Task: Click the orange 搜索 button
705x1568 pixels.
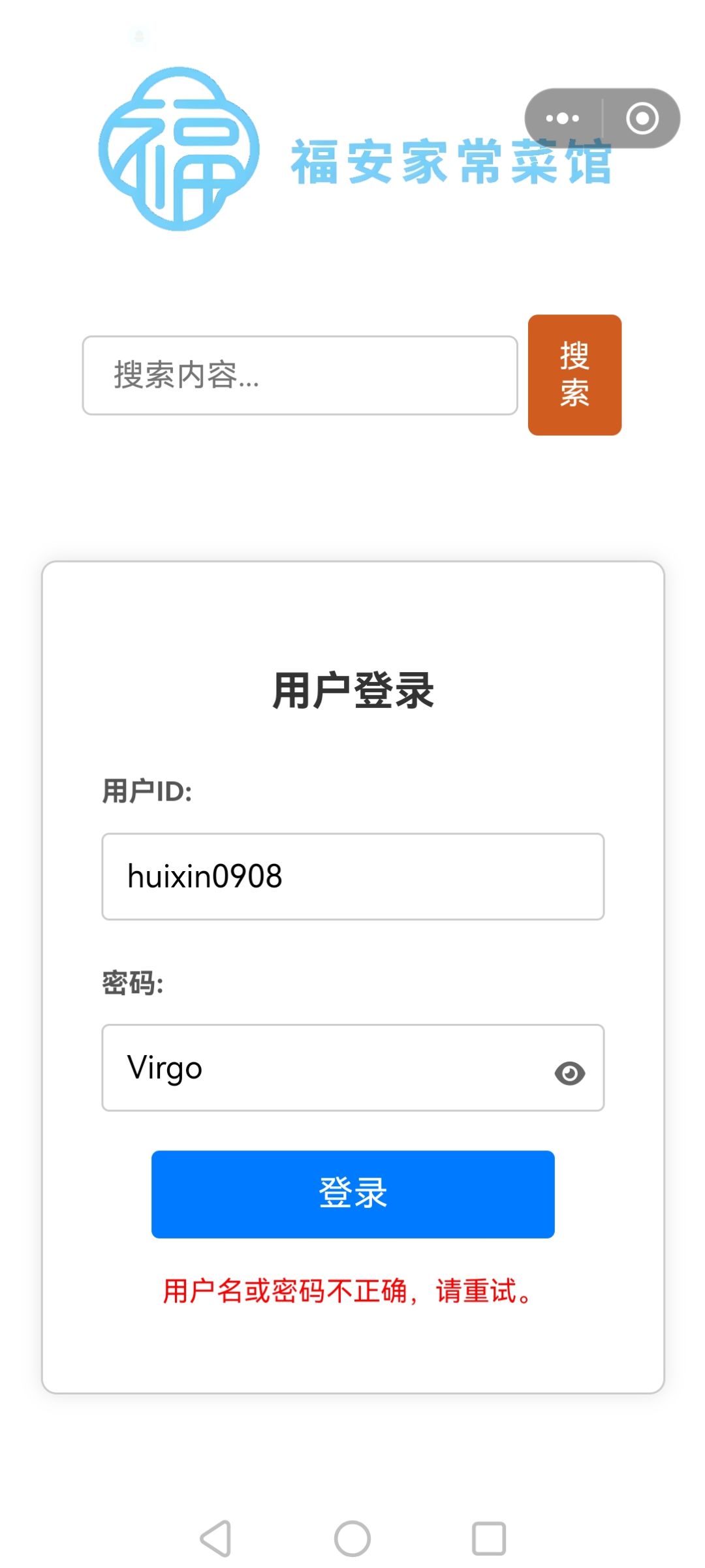Action: [x=574, y=375]
